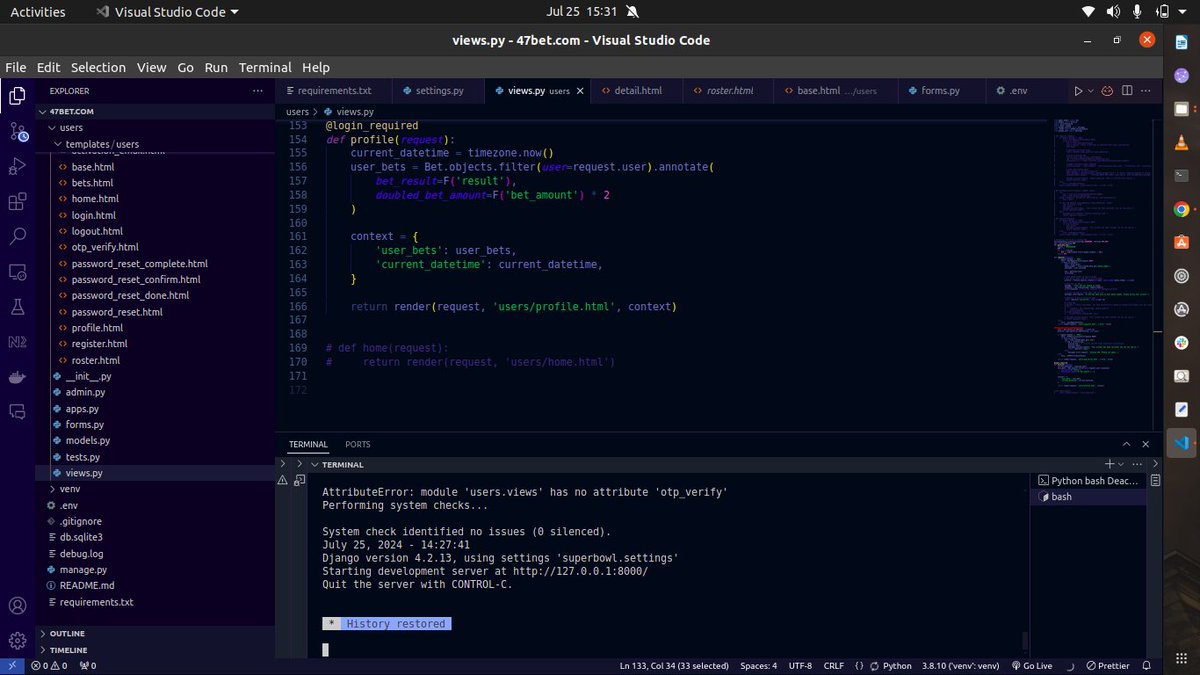
Task: Open the Remote Explorer view
Action: click(x=17, y=271)
